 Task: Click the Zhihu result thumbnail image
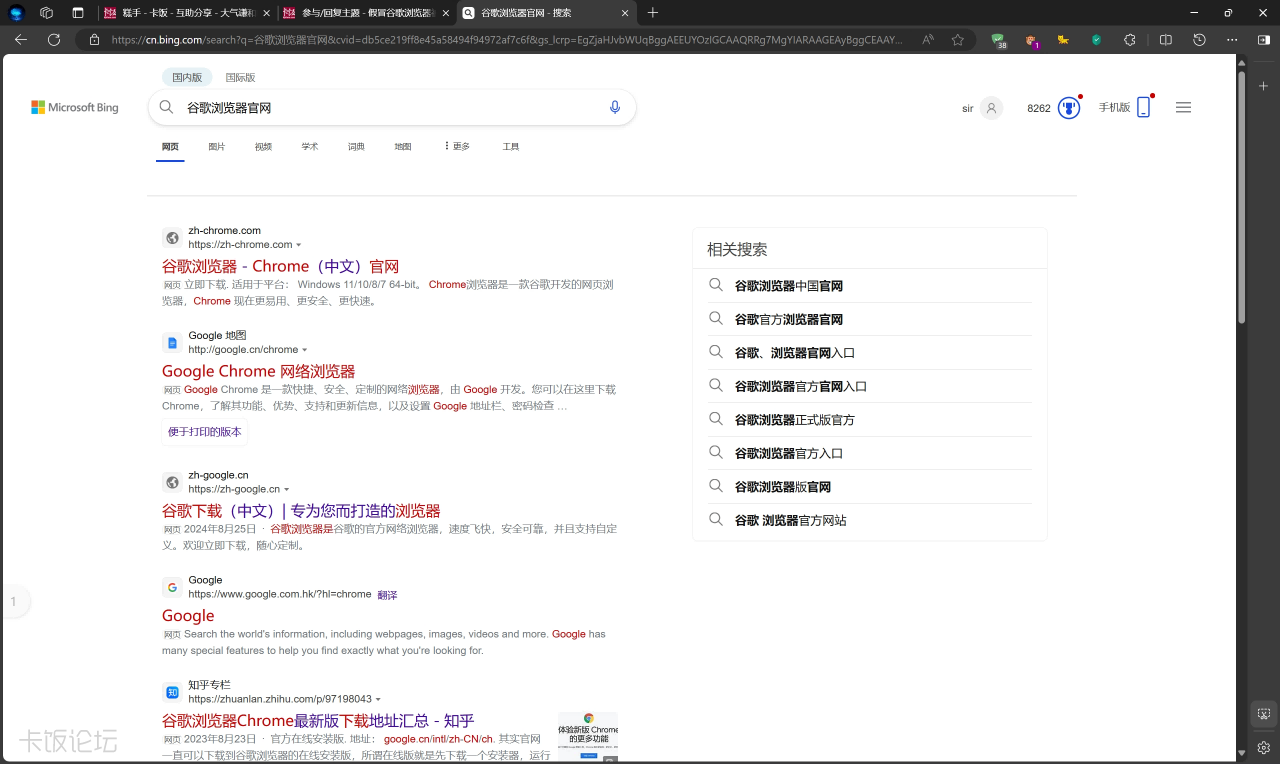pos(588,737)
